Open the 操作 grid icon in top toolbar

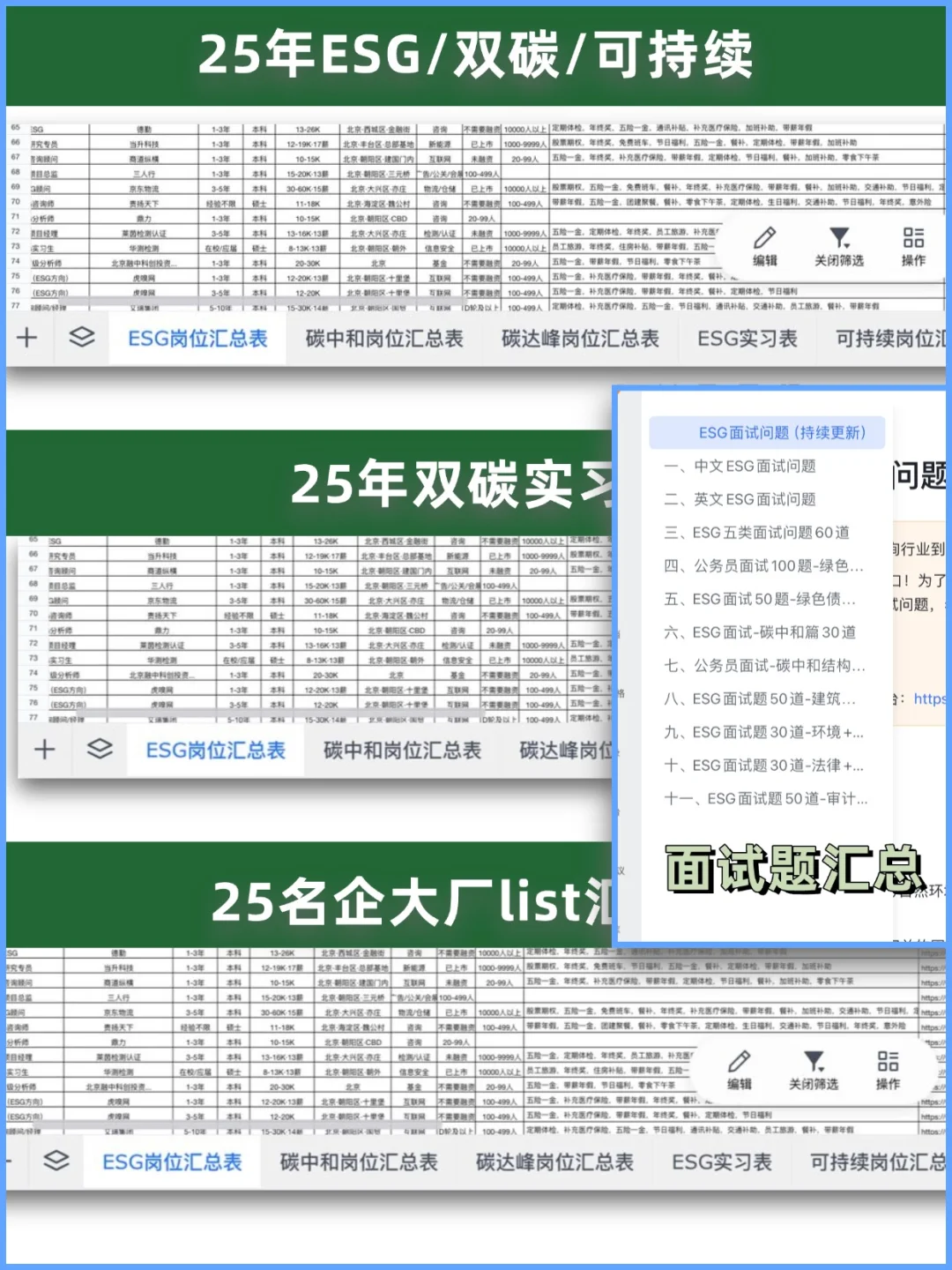click(x=912, y=238)
